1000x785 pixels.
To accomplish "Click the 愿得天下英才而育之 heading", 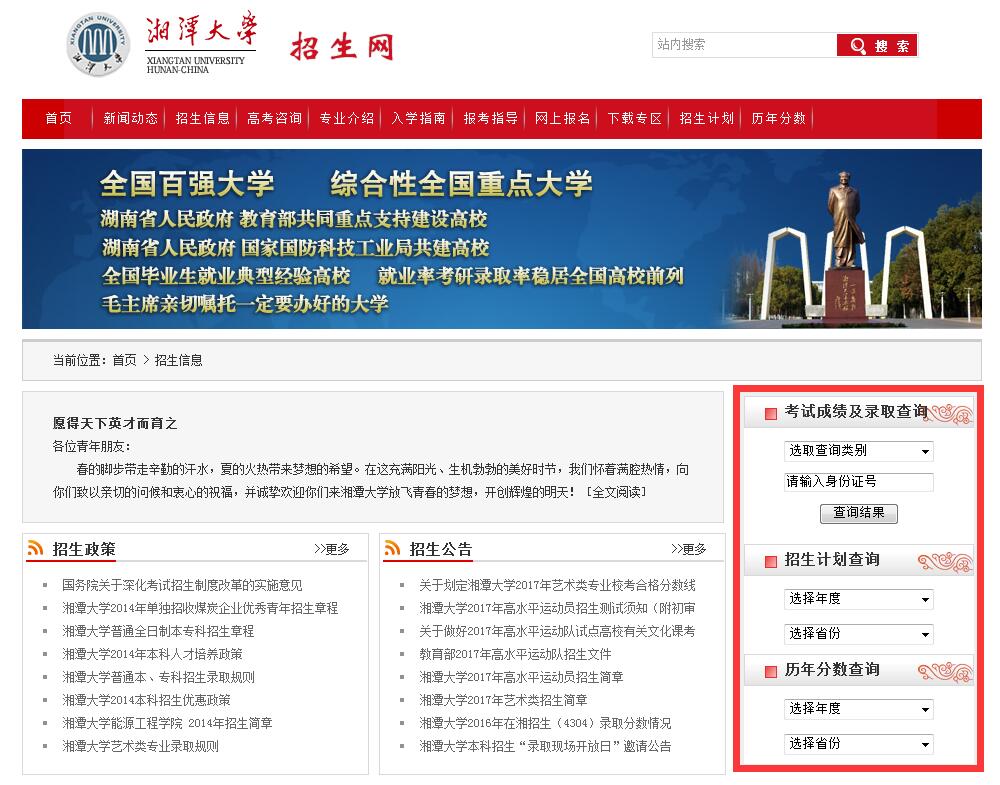I will coord(115,423).
